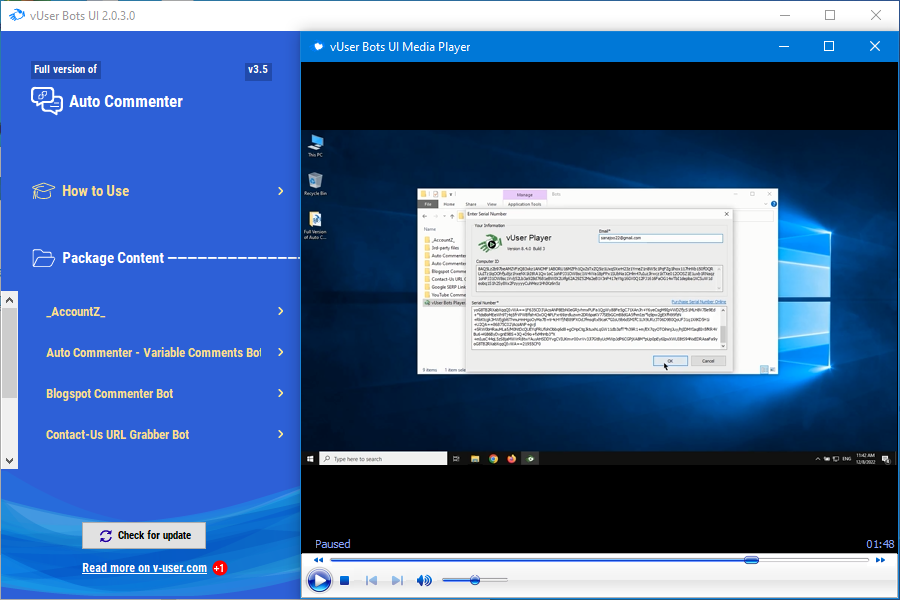This screenshot has width=900, height=600.
Task: Click the Package Content folder icon
Action: [43, 258]
